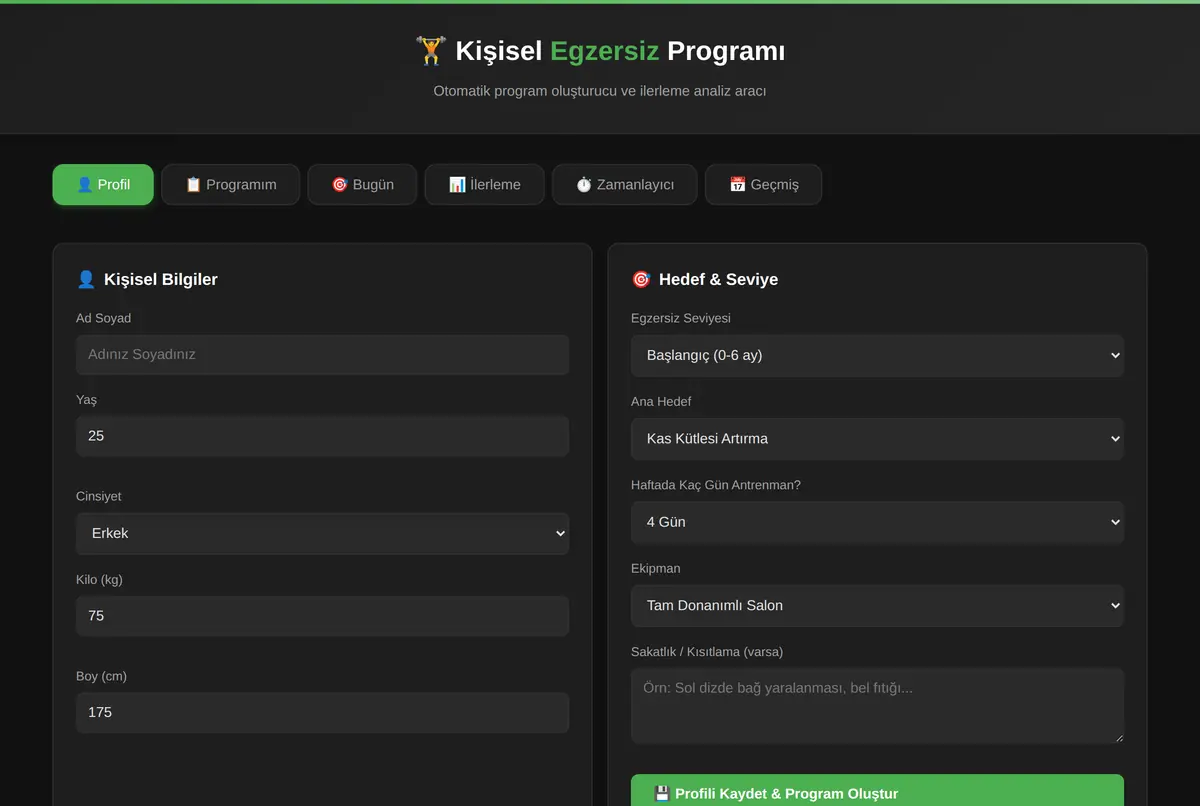Viewport: 1200px width, 806px height.
Task: Click the Kilo (kg) field
Action: 322,616
